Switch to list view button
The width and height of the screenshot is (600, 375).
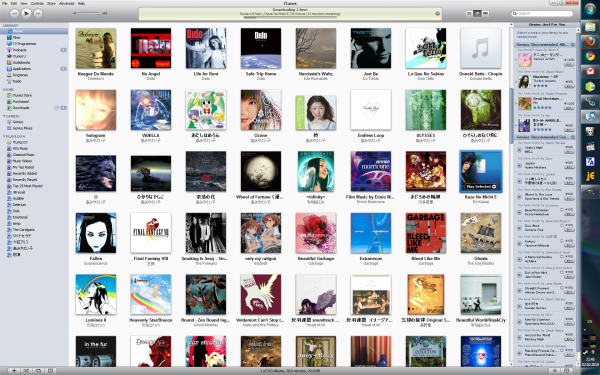click(469, 13)
